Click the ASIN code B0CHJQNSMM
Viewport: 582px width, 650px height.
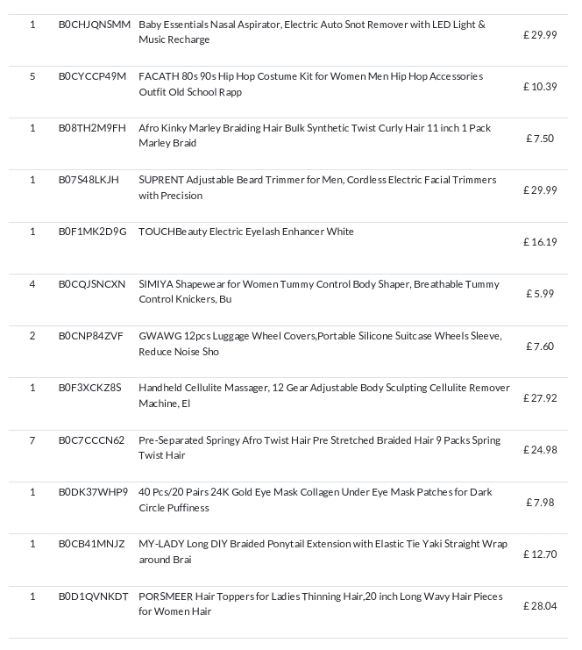(x=94, y=24)
